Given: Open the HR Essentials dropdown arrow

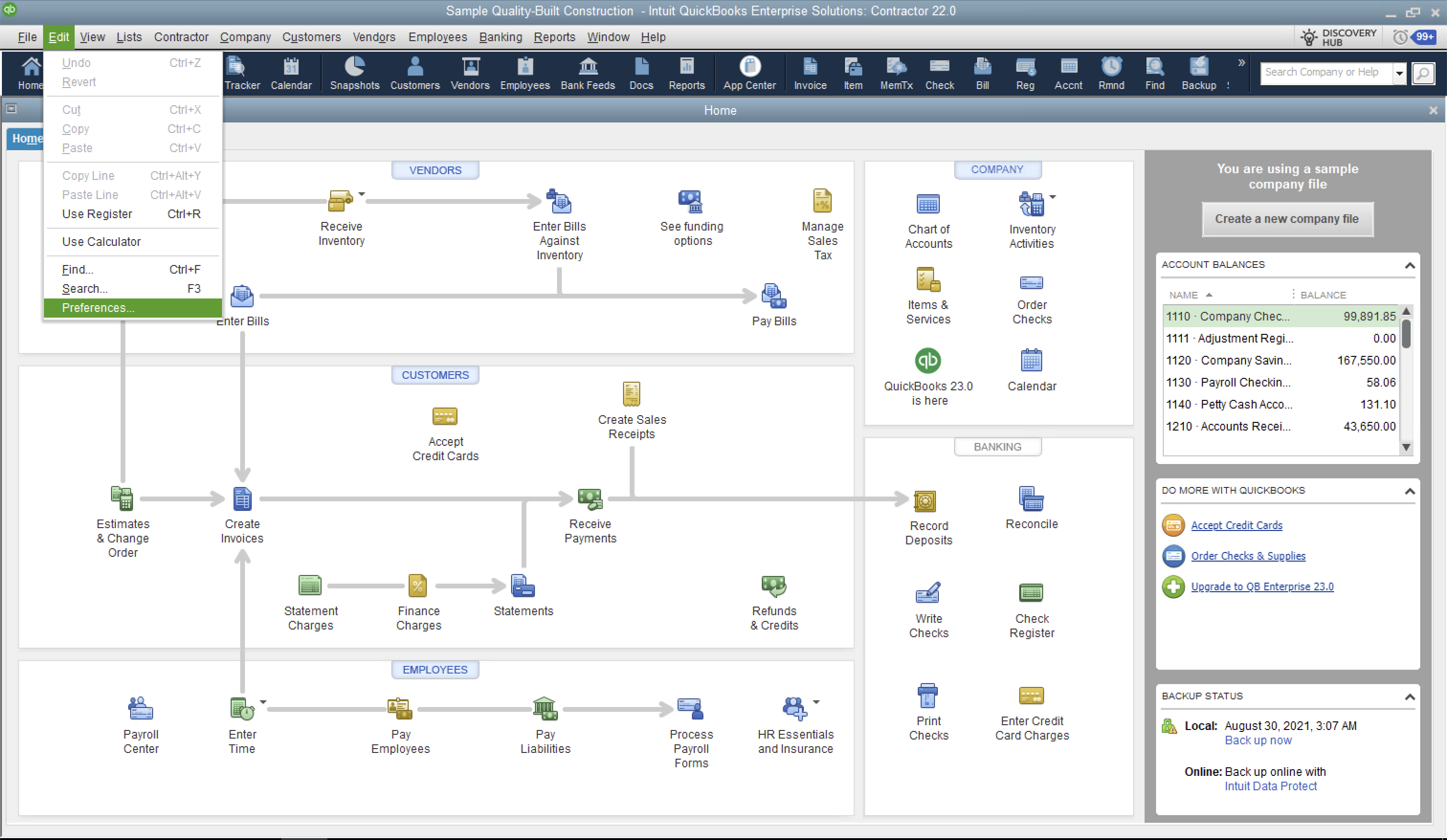Looking at the screenshot, I should pos(816,702).
